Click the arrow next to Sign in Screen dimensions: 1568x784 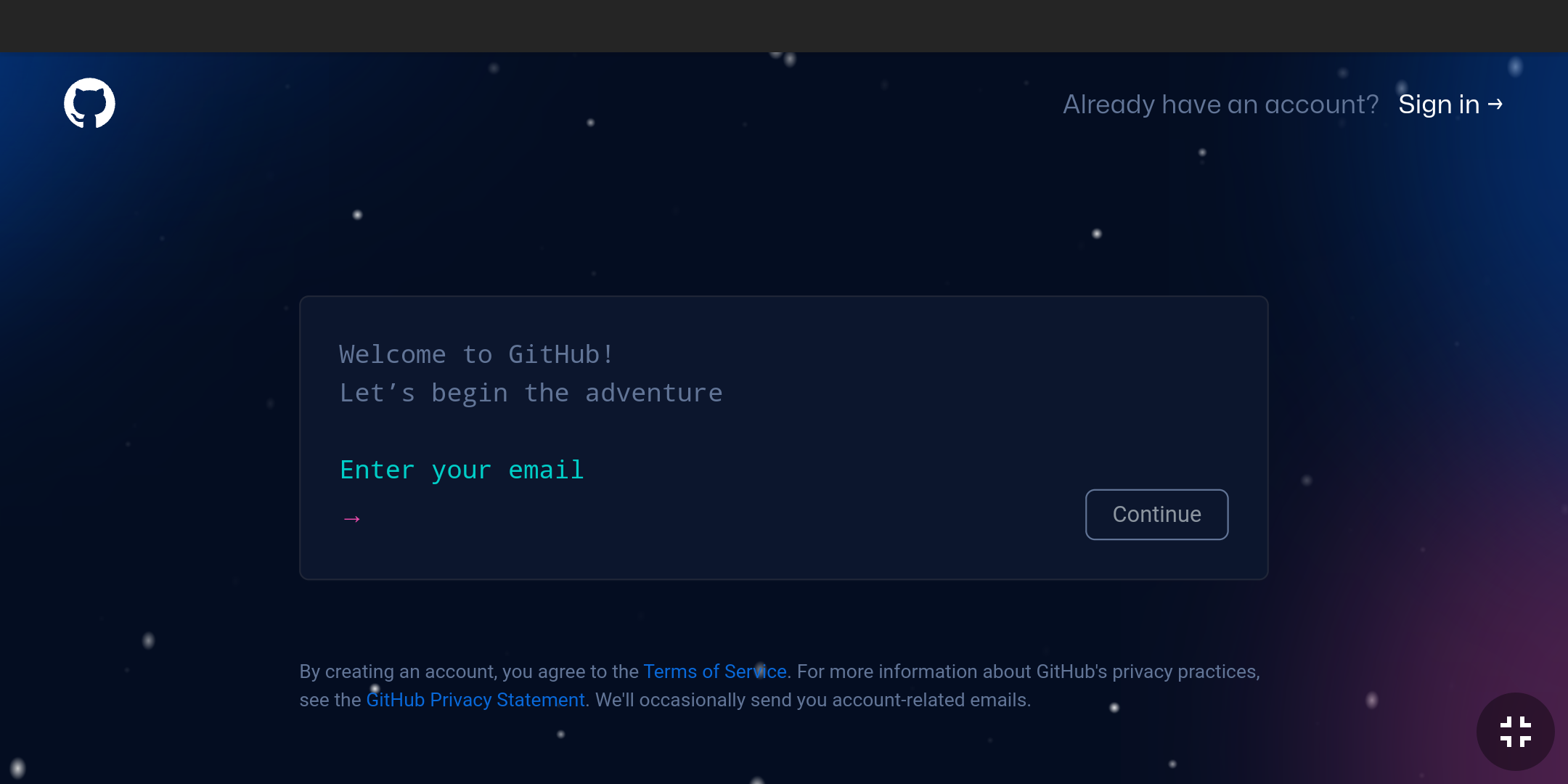pyautogui.click(x=1495, y=105)
